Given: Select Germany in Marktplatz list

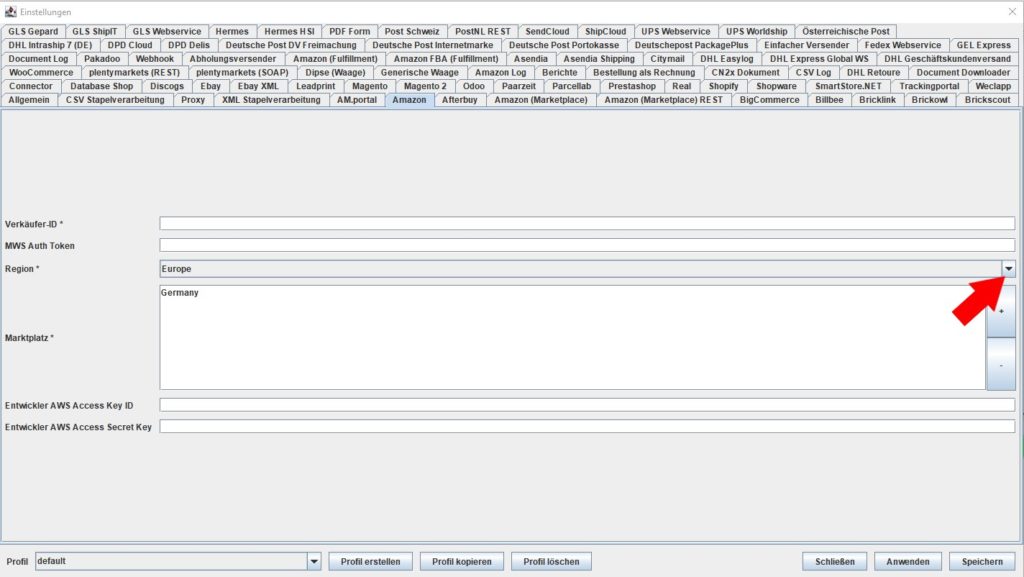Looking at the screenshot, I should [180, 292].
